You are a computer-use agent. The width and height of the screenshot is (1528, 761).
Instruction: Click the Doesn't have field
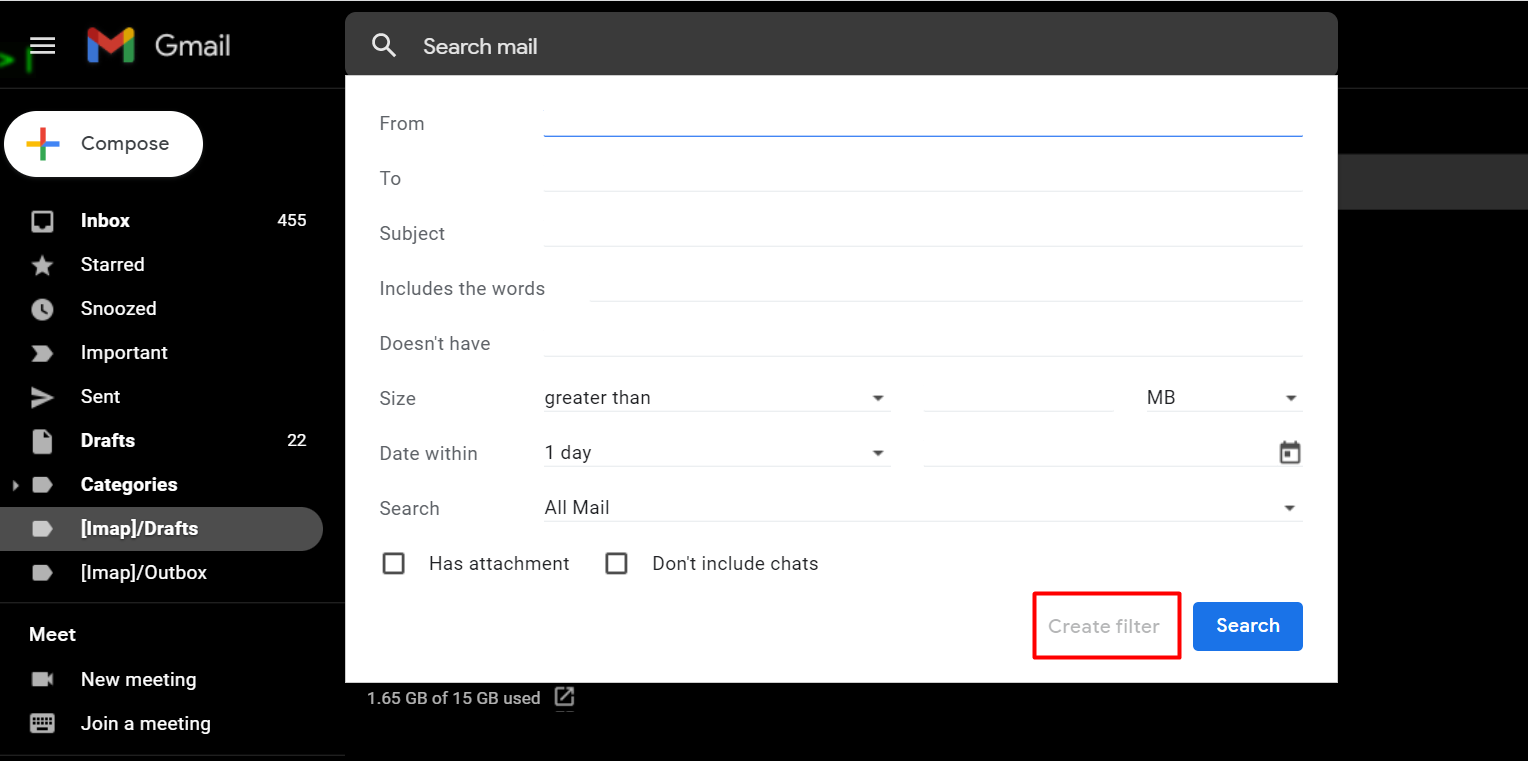[x=923, y=342]
